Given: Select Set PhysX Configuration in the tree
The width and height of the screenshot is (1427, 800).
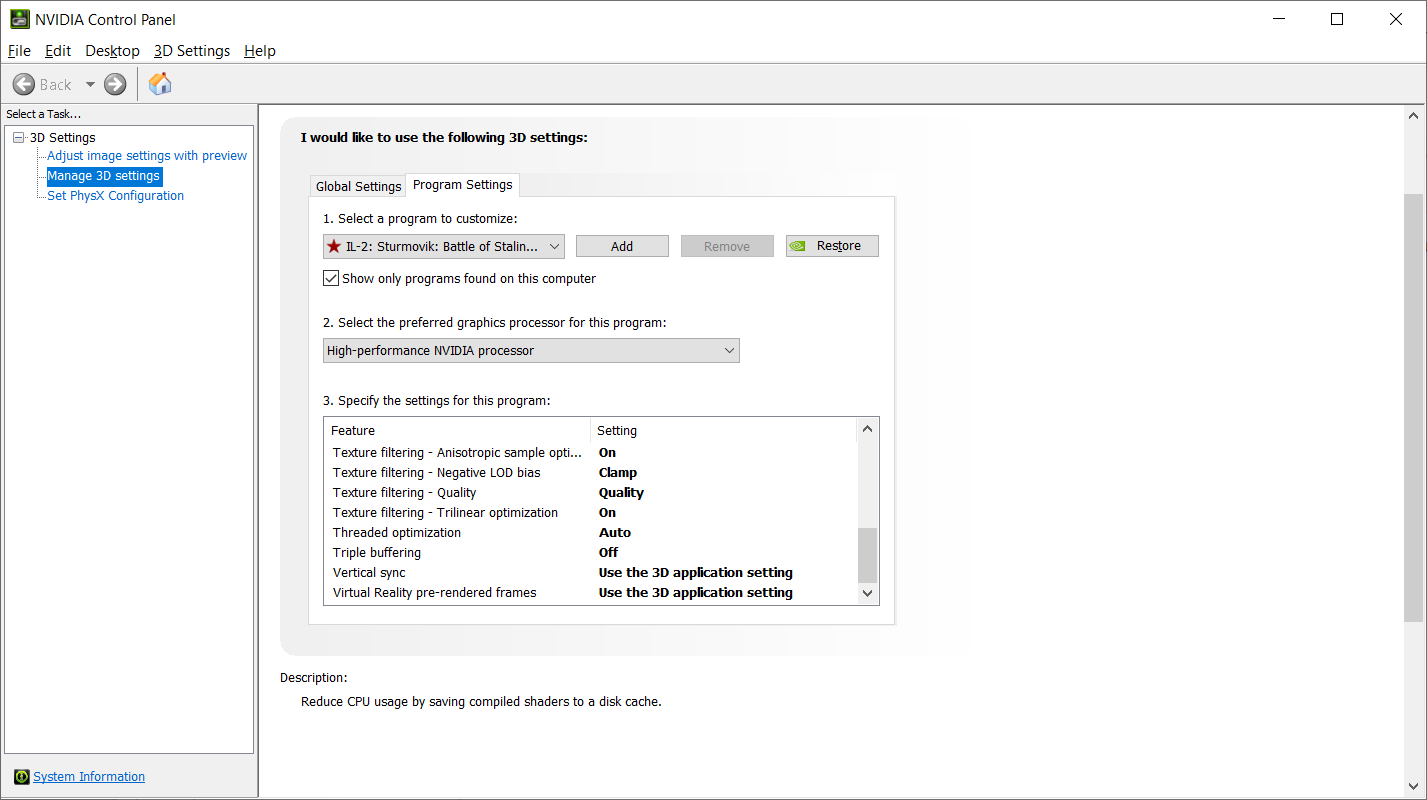Looking at the screenshot, I should point(116,196).
